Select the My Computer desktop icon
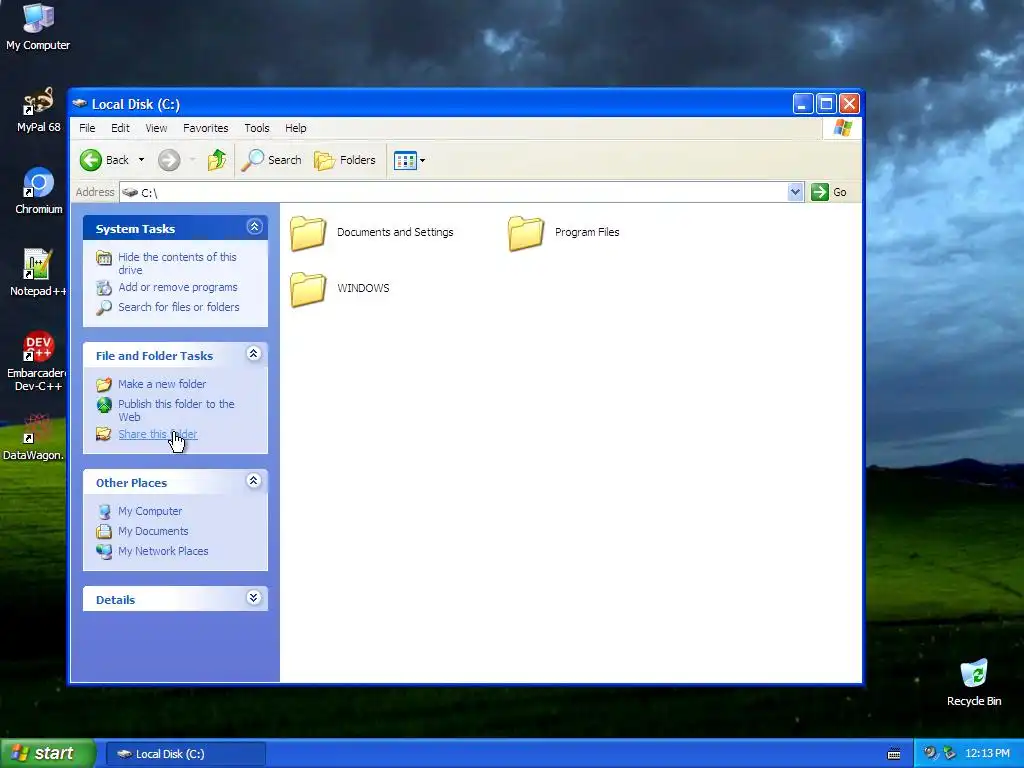Viewport: 1024px width, 768px height. pyautogui.click(x=38, y=26)
